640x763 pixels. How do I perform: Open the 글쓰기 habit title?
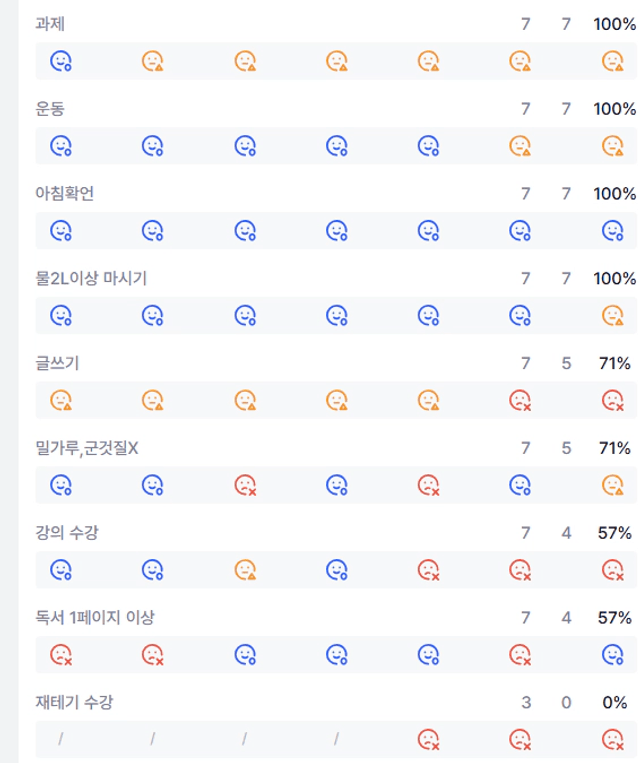[x=57, y=363]
